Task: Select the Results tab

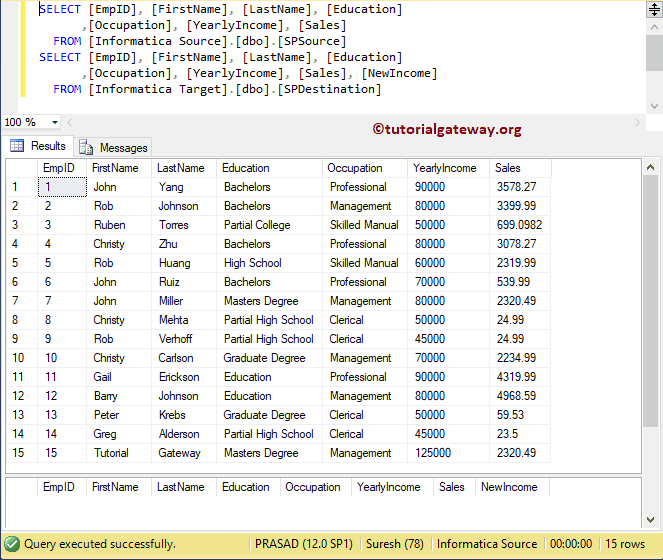Action: click(47, 146)
